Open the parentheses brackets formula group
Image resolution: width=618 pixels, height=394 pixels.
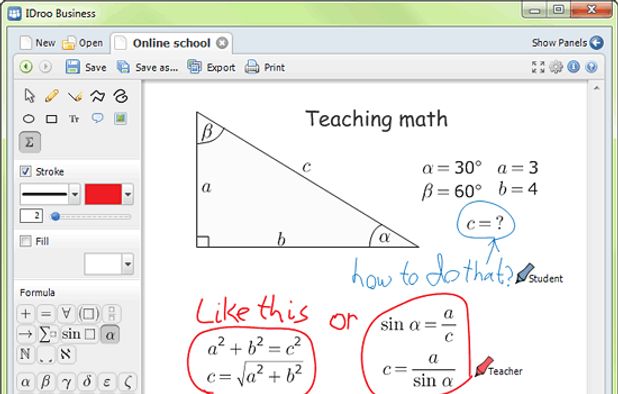pyautogui.click(x=89, y=314)
